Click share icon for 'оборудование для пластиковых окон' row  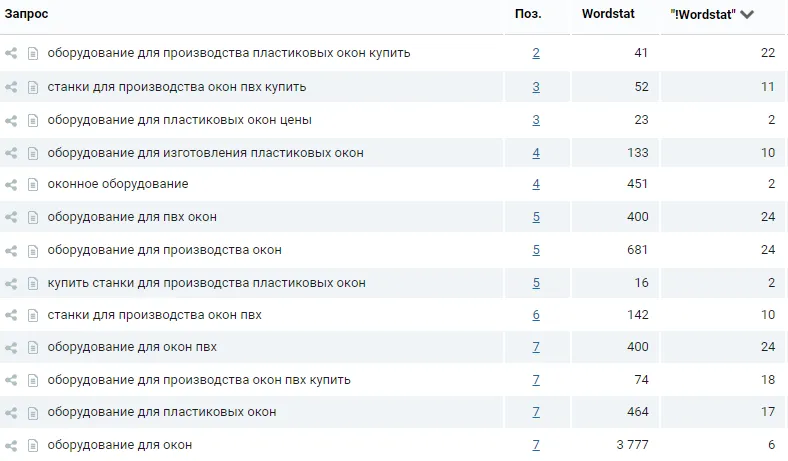coord(11,412)
